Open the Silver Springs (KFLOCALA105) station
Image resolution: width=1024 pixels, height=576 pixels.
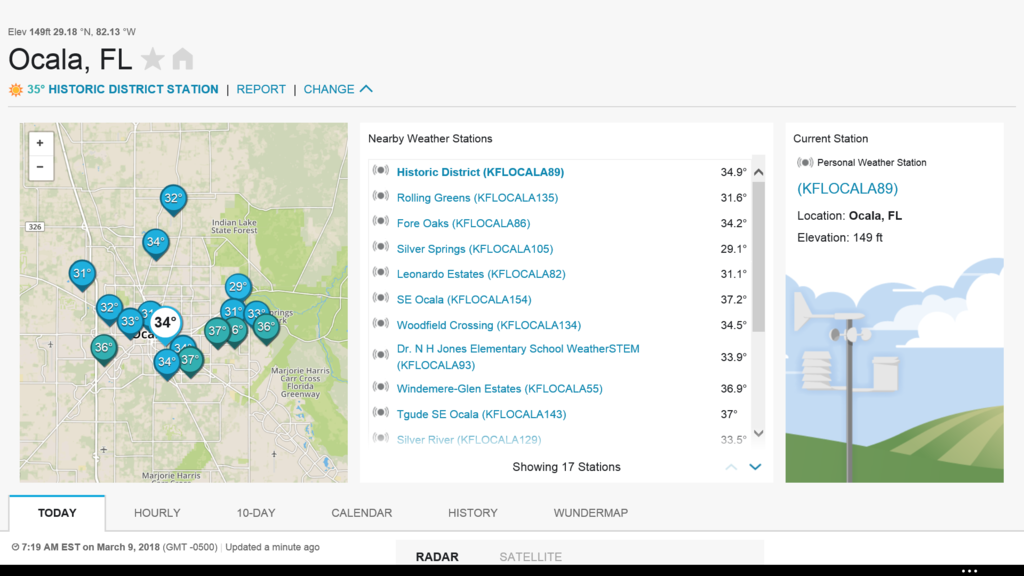pos(474,249)
